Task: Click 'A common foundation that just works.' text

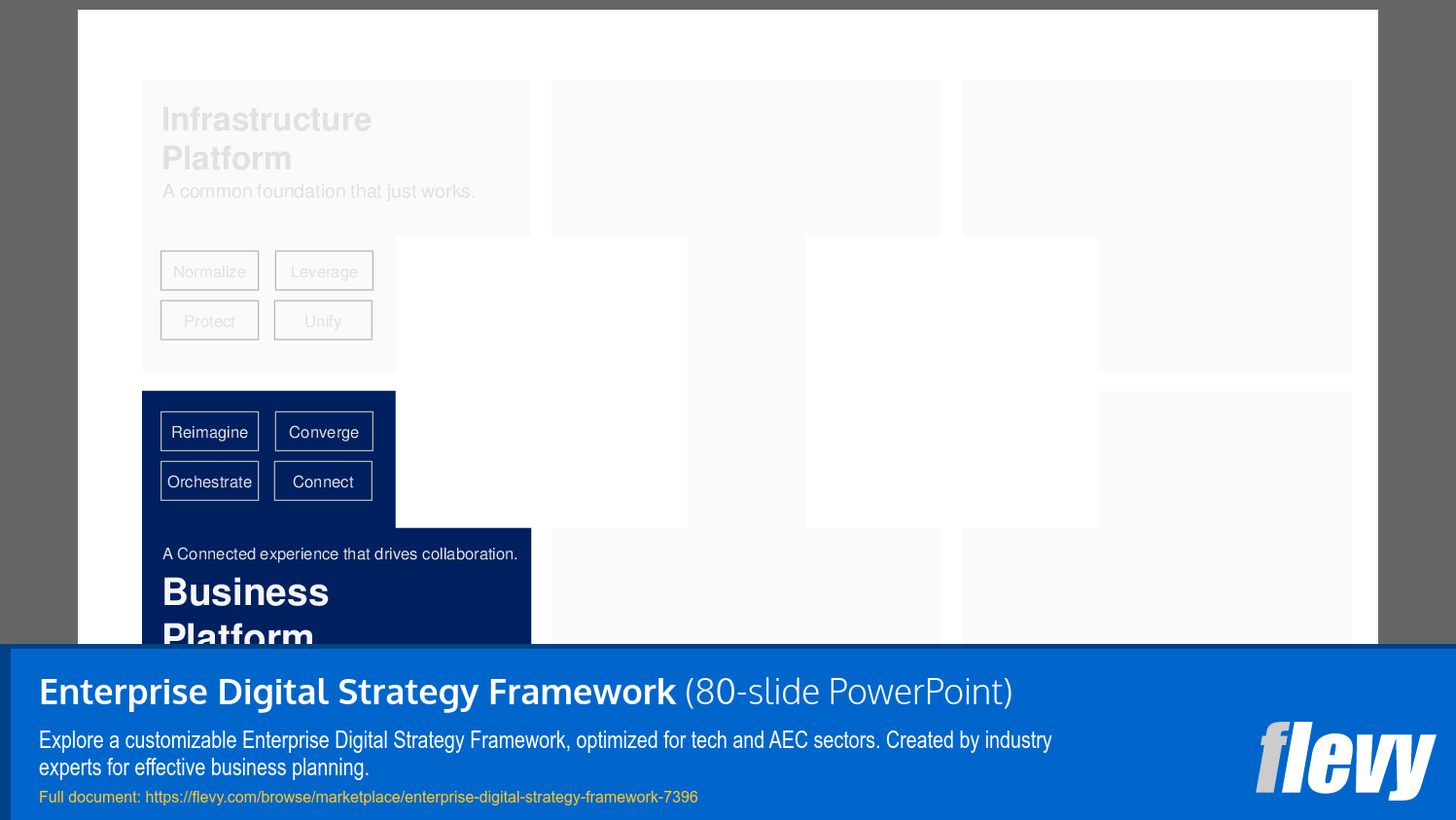Action: tap(318, 192)
